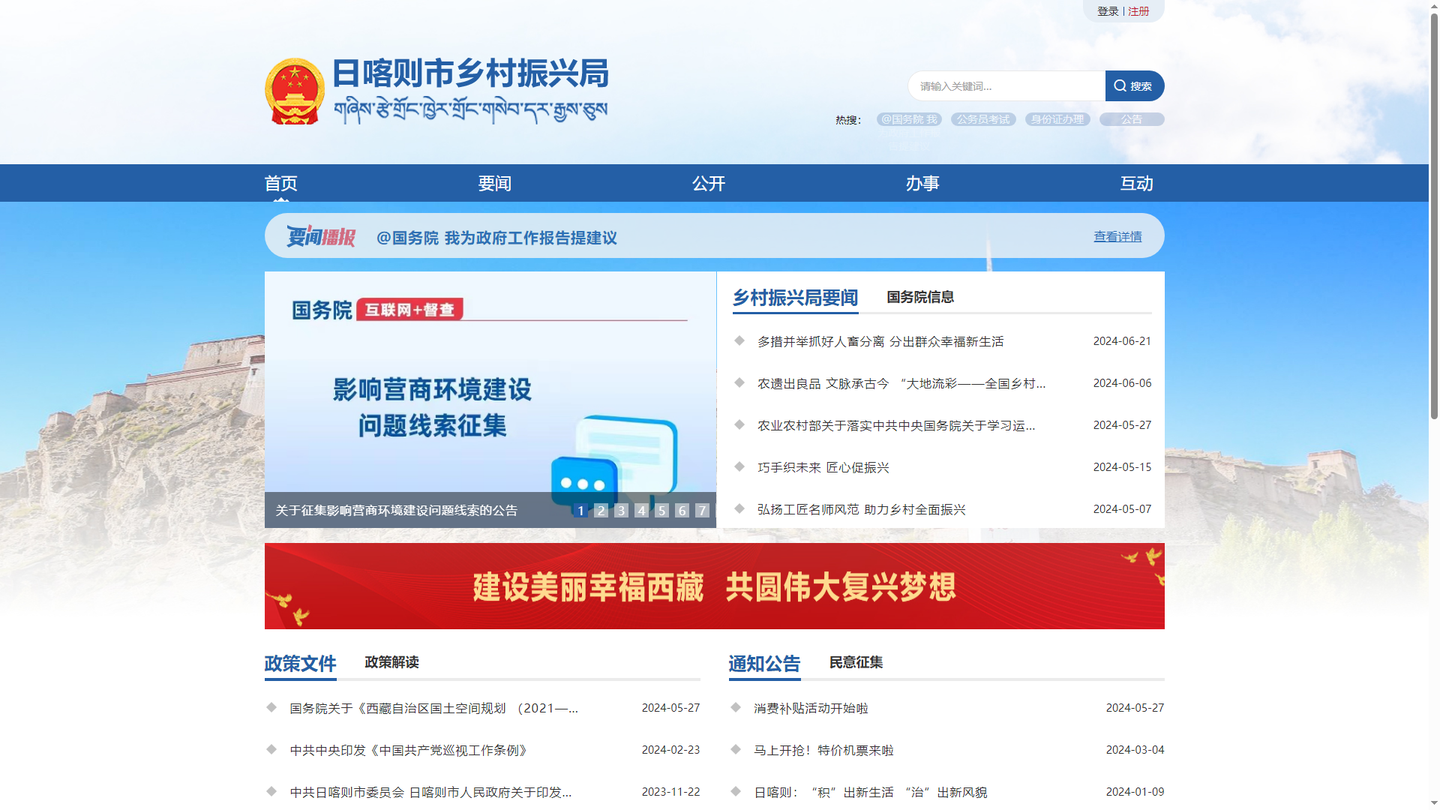This screenshot has height=810, width=1440.
Task: Switch to 通知公告 tab
Action: [764, 663]
